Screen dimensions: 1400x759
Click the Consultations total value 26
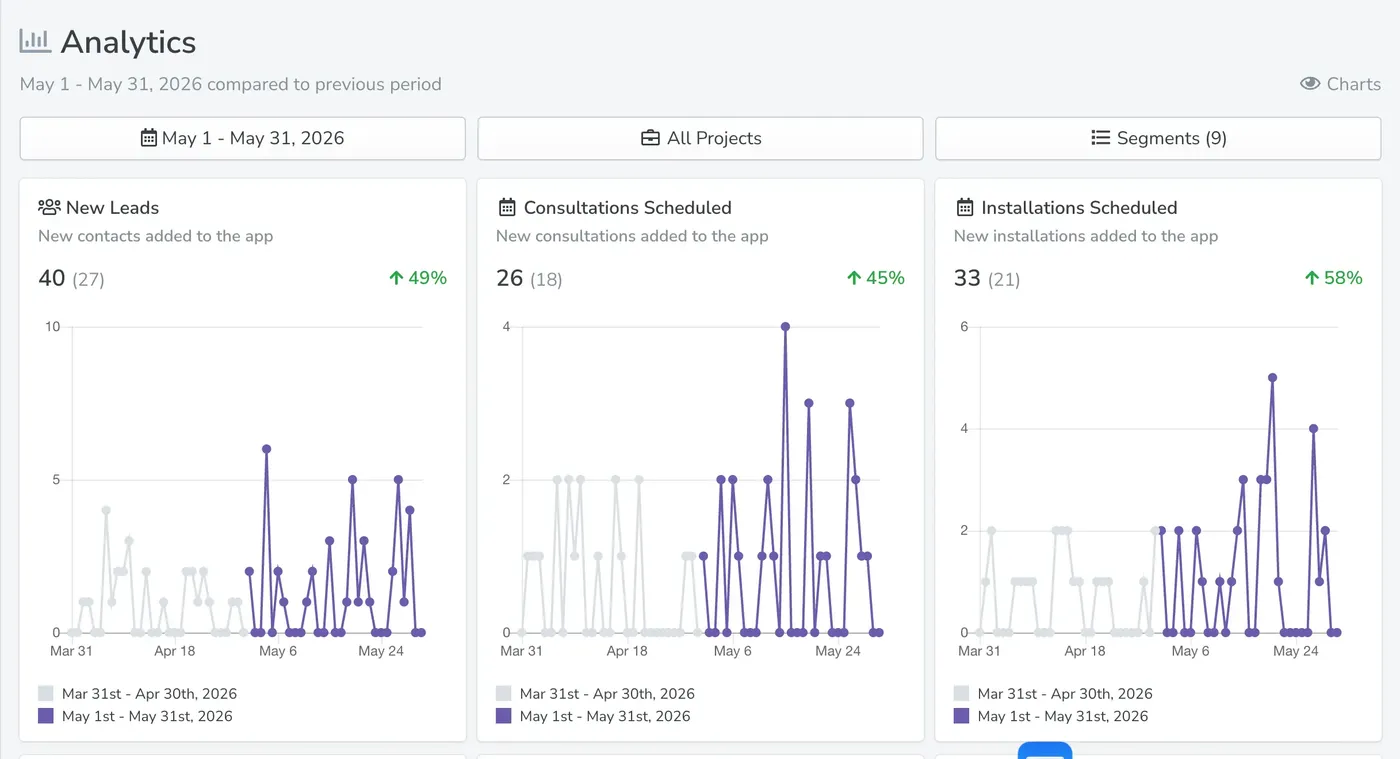[510, 278]
